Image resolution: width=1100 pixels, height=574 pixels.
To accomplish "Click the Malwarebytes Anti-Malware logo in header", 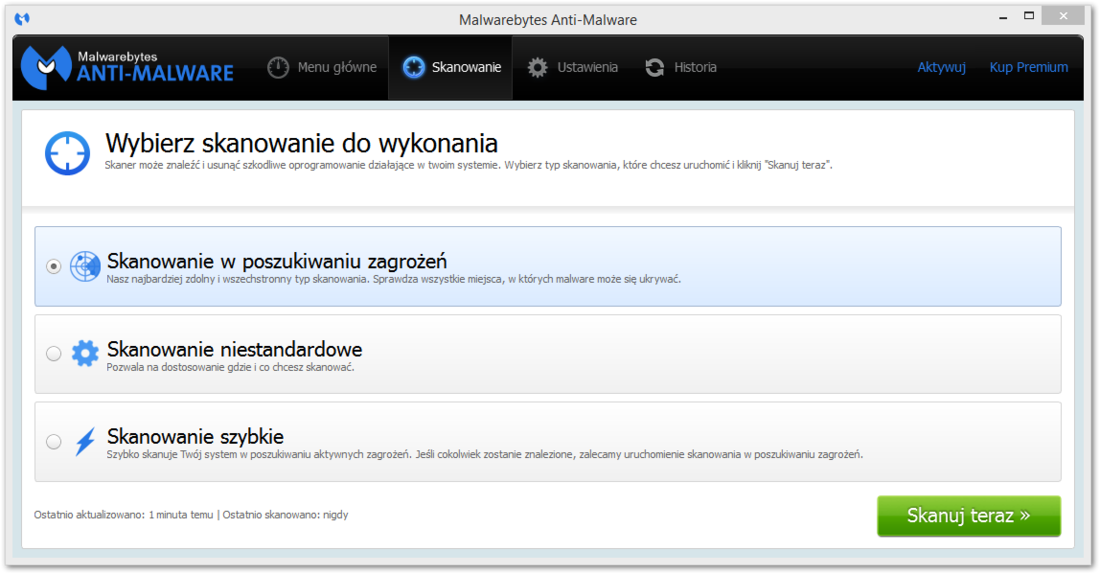I will (127, 67).
